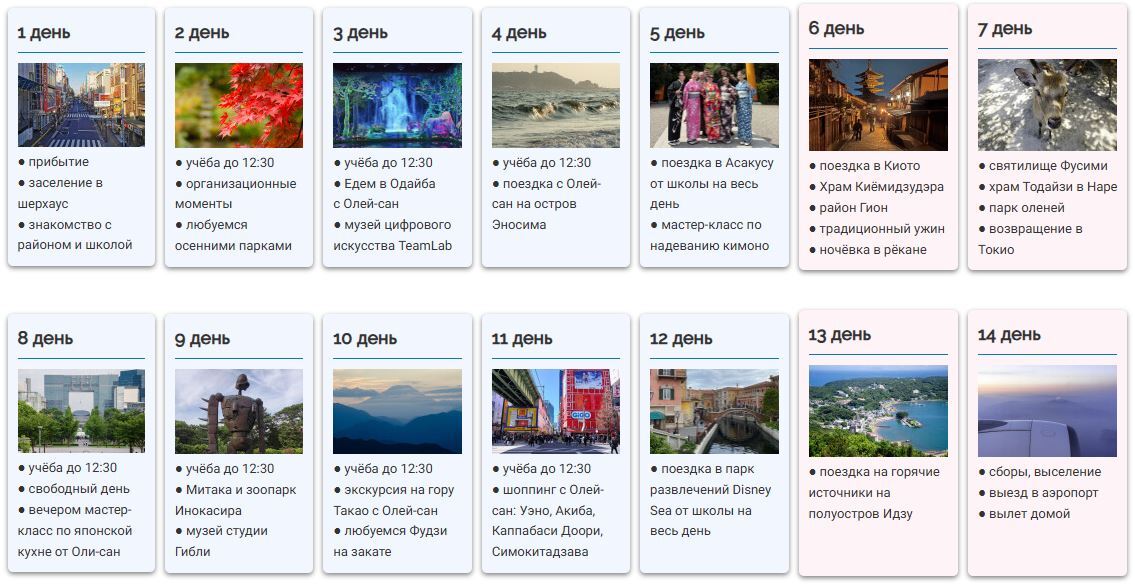
Task: Click the "8 день" card heading
Action: click(45, 339)
